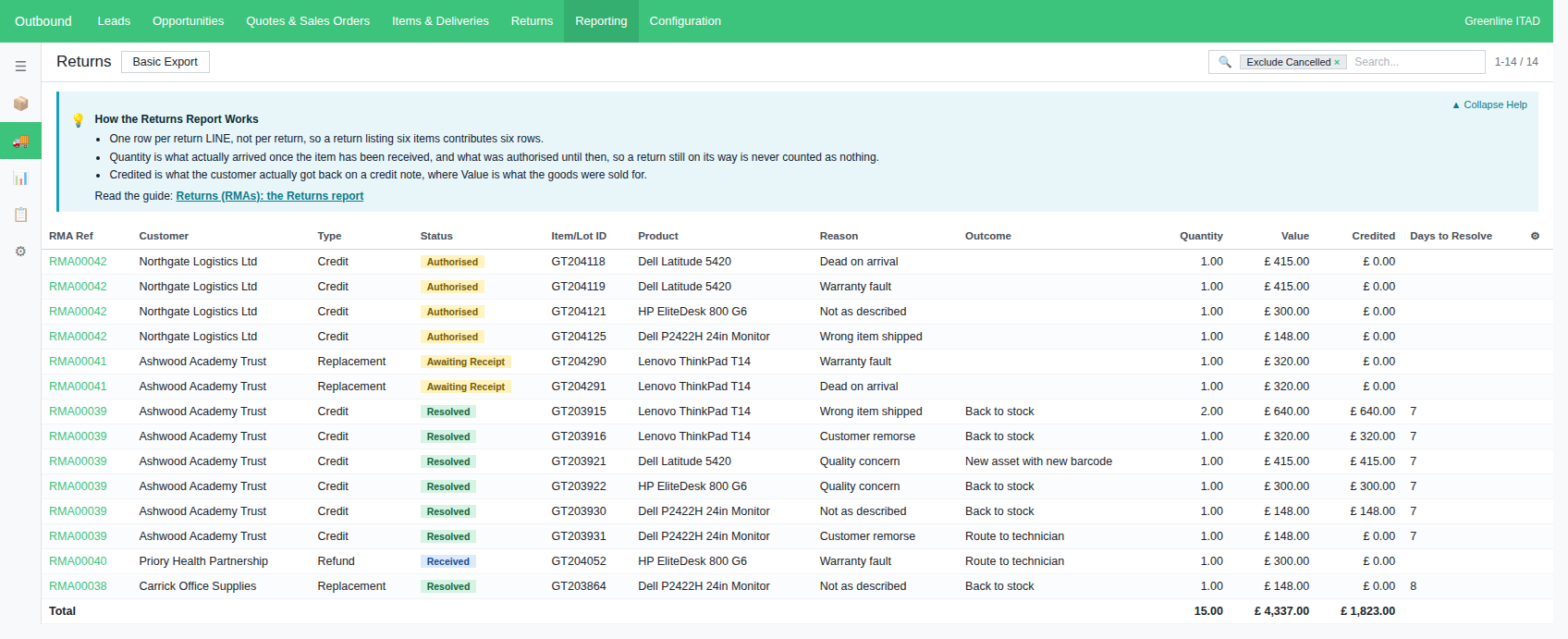
Task: Click the Refund type cell
Action: [336, 561]
